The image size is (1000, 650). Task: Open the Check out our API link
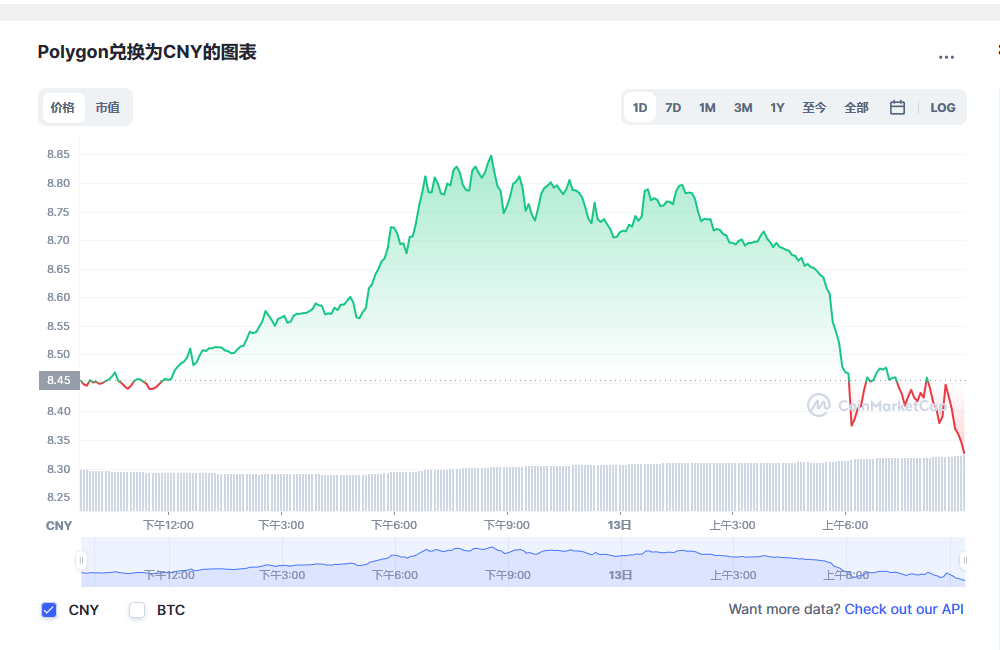click(x=904, y=609)
